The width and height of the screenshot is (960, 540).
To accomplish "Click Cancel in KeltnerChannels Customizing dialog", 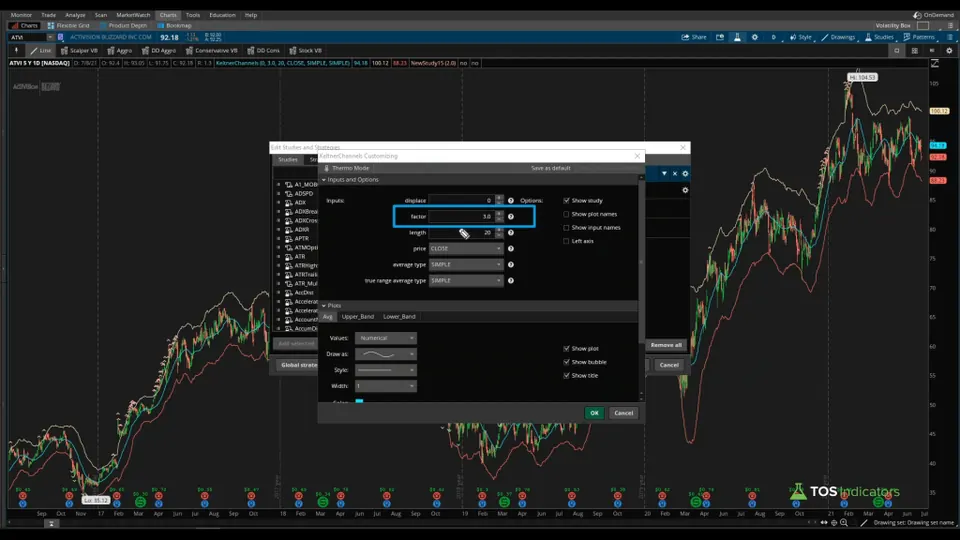I will point(624,413).
